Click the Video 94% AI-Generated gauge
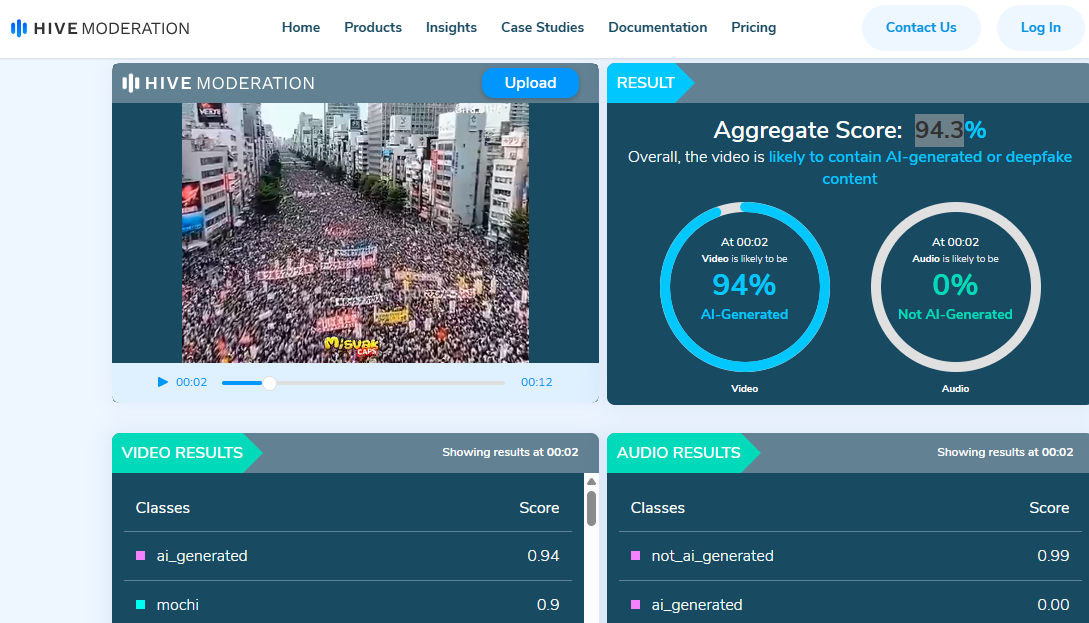Screen dimensions: 1089x623 point(744,287)
